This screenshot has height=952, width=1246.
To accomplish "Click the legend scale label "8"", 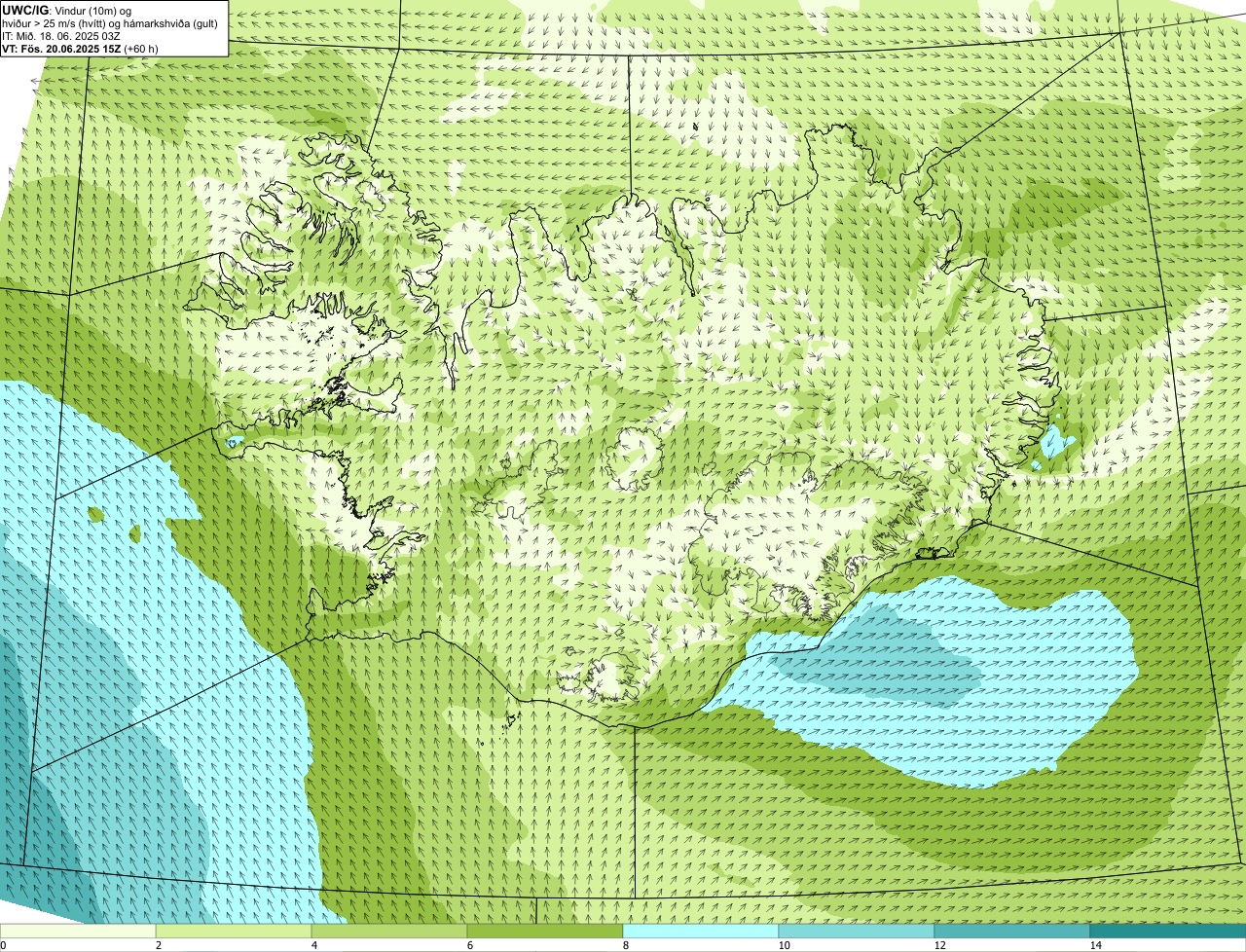I will coord(625,945).
